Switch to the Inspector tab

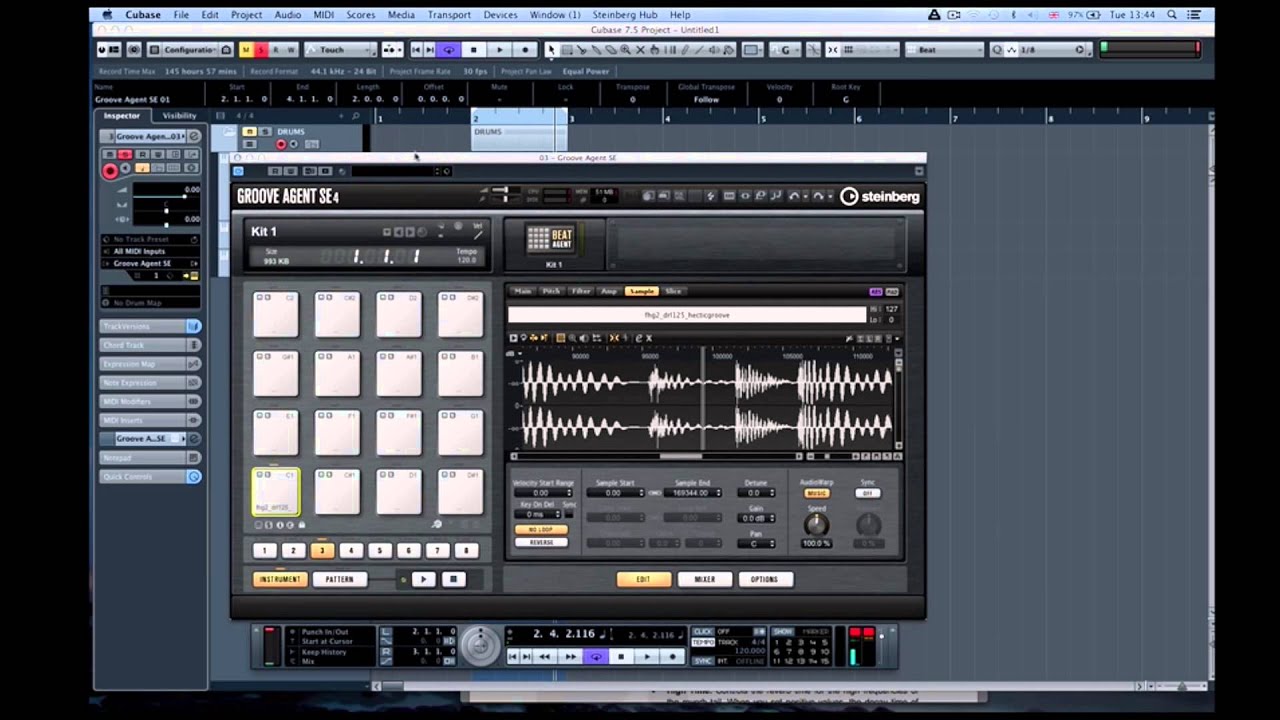pos(122,116)
